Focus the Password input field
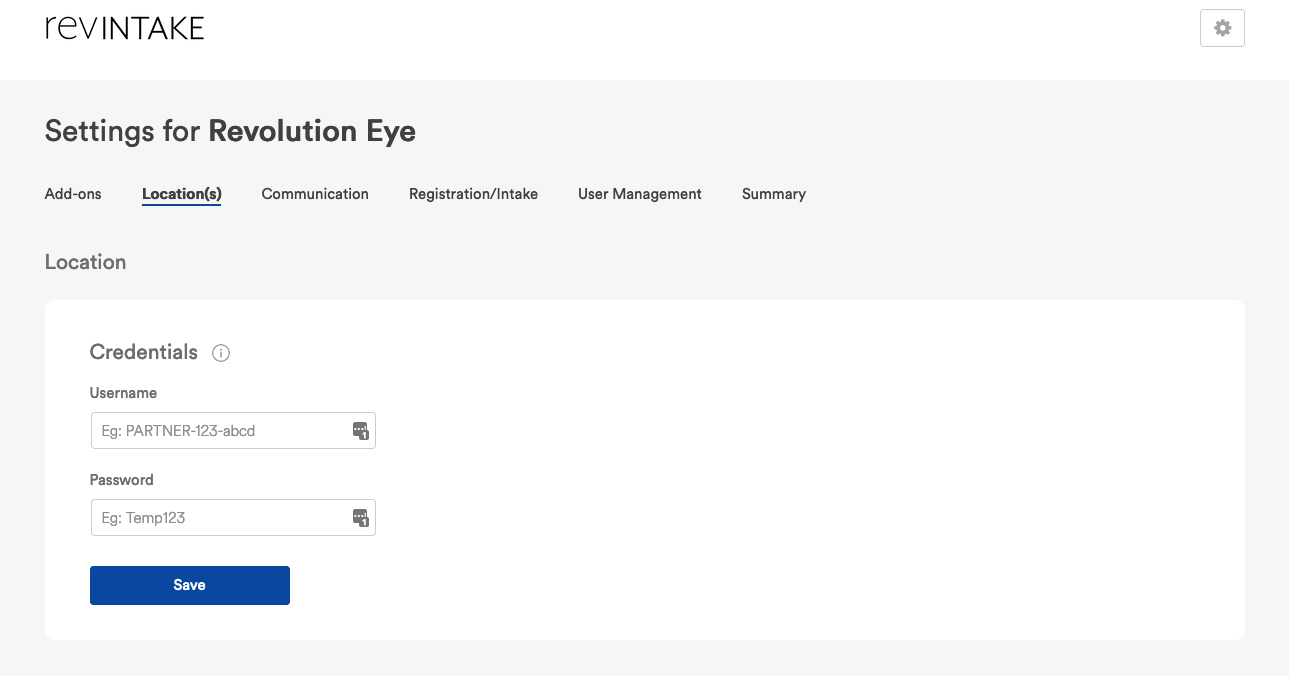 220,518
